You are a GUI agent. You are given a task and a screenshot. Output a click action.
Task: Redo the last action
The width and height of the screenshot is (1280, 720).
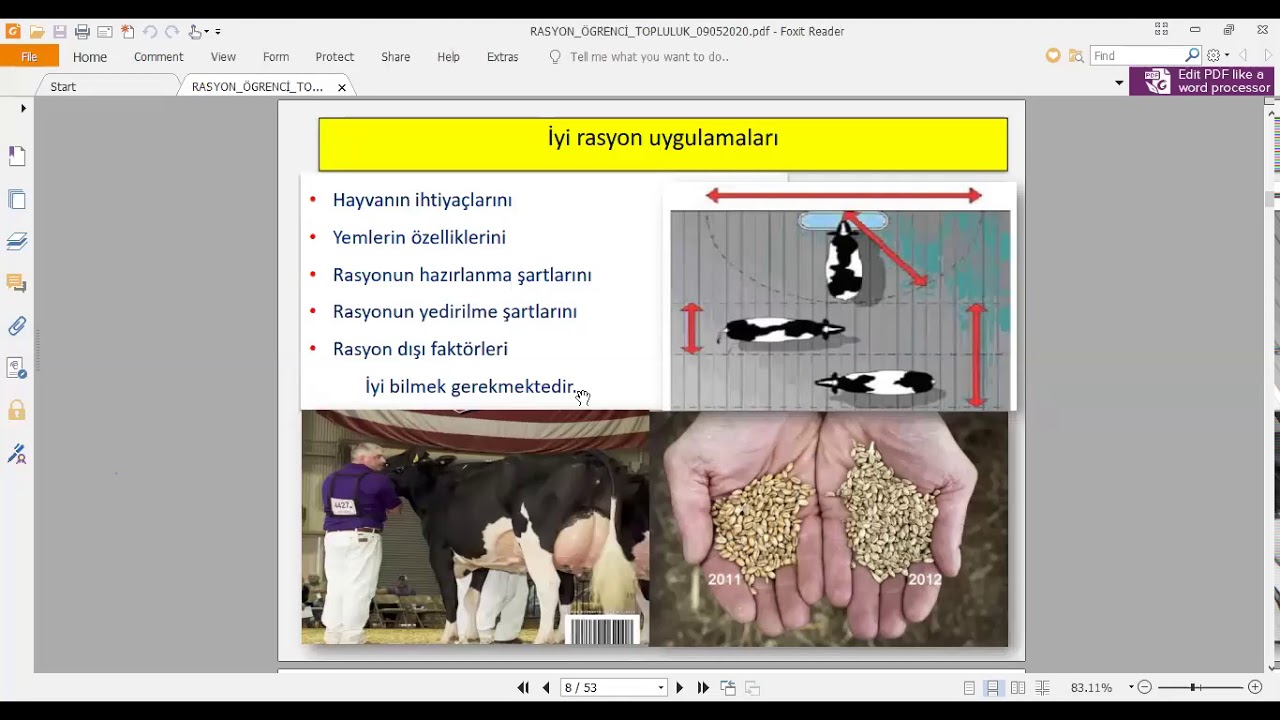172,32
